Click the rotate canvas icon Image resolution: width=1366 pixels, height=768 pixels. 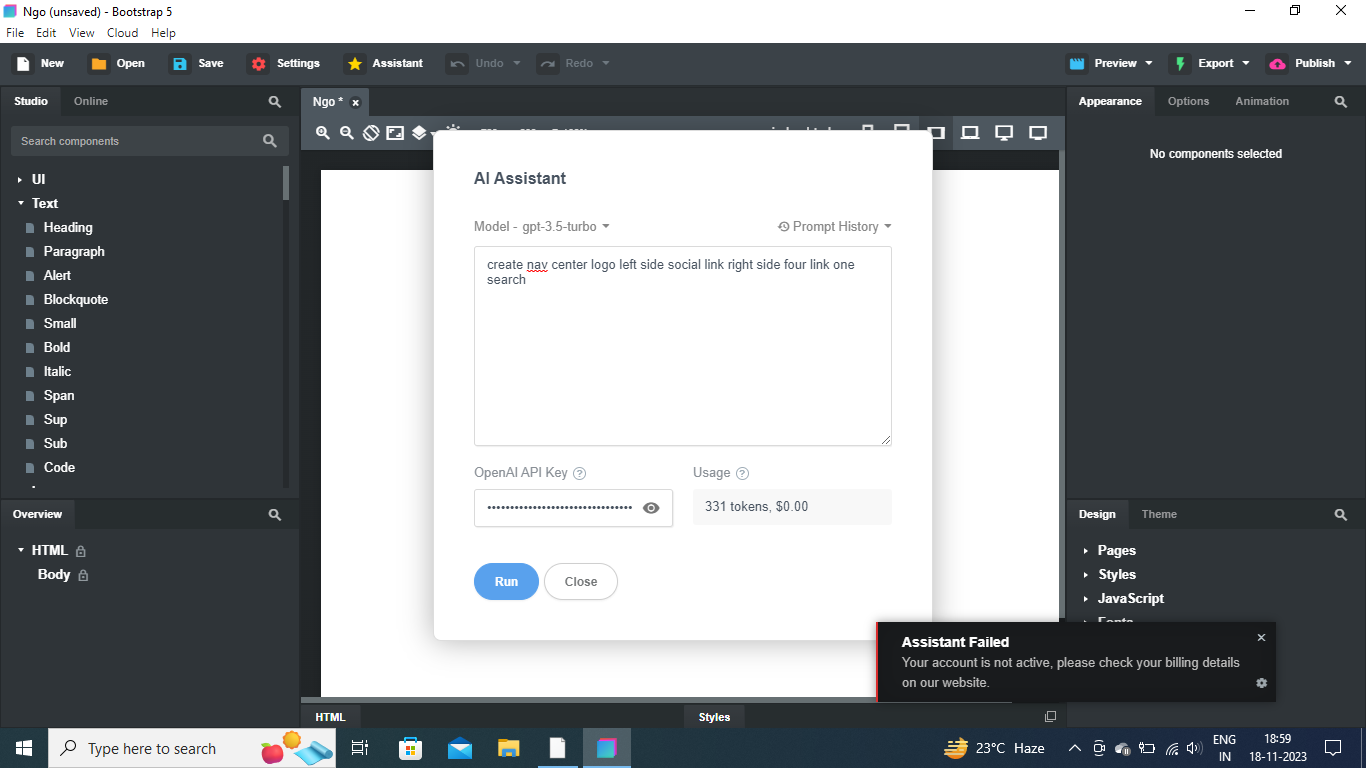point(371,132)
